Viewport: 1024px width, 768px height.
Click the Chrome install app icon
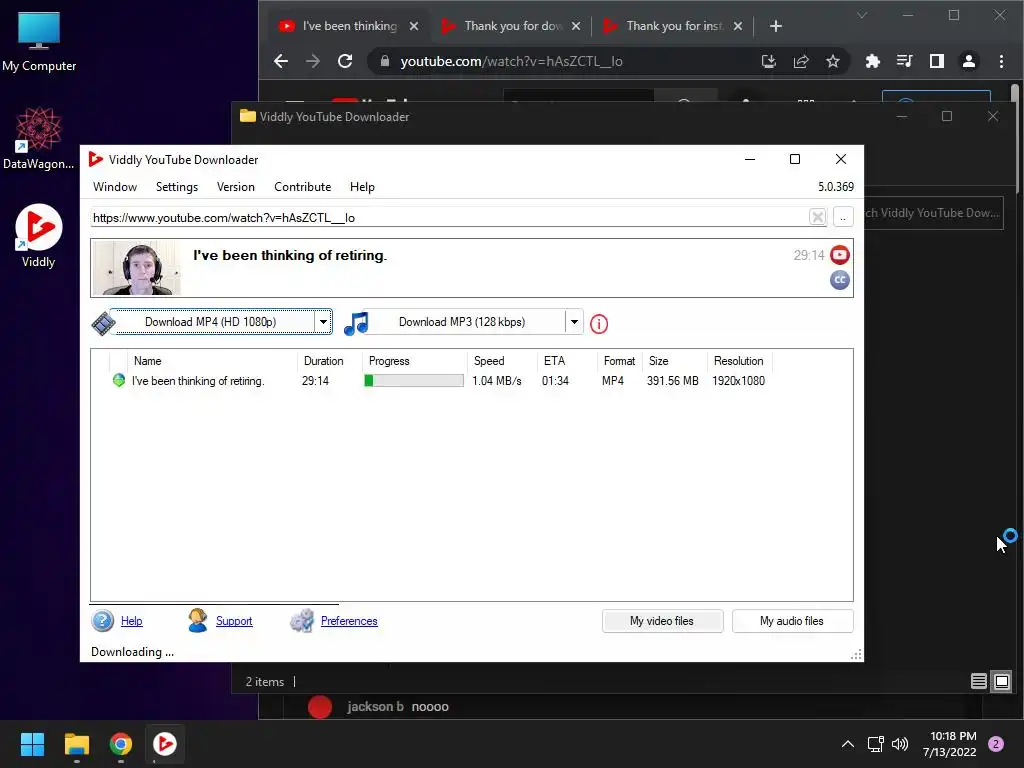(x=769, y=61)
